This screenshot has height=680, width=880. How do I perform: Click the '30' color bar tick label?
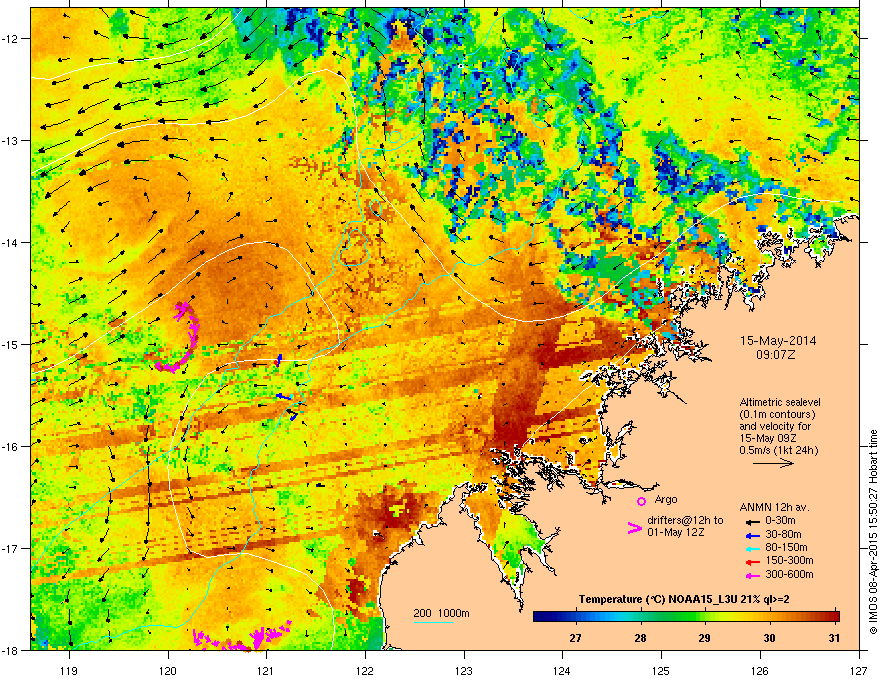[769, 638]
